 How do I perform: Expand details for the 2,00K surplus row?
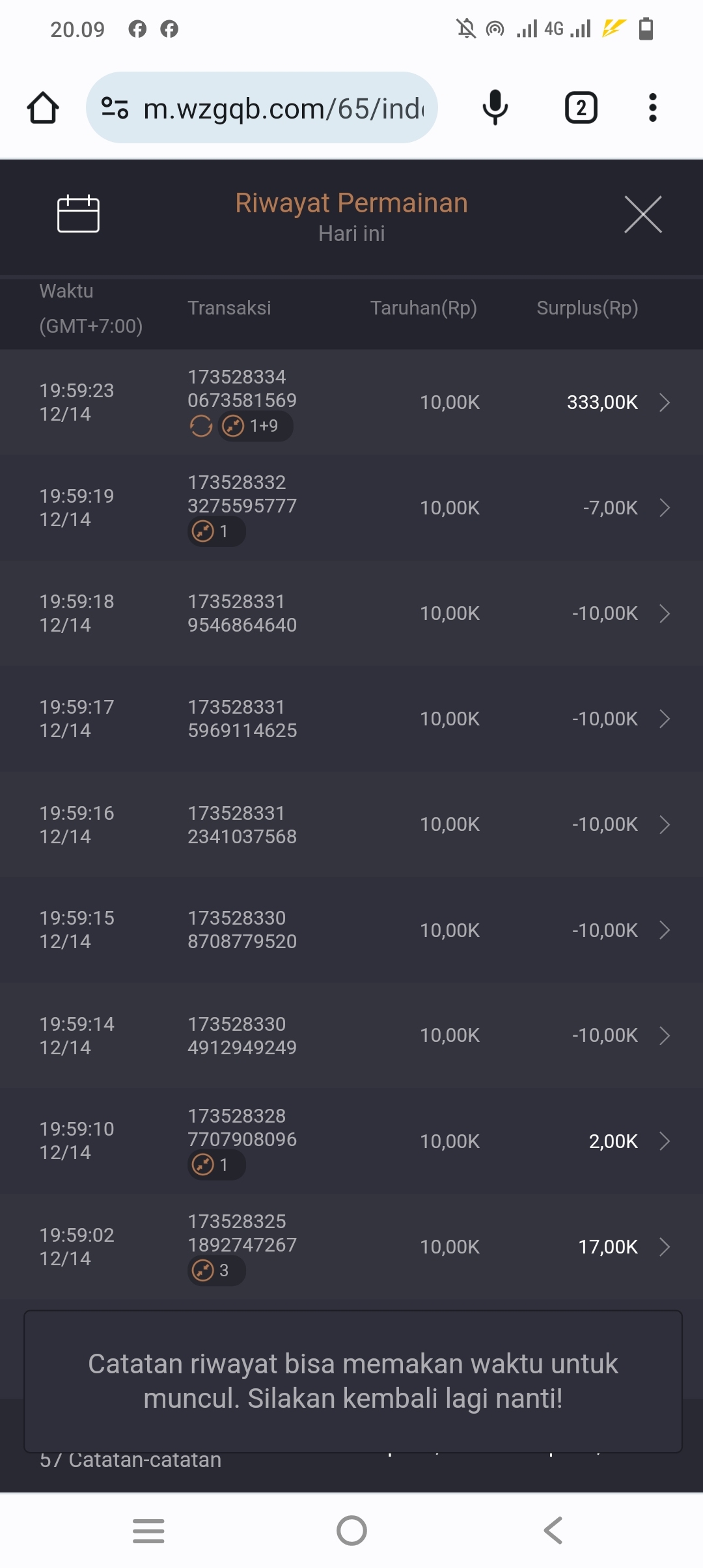point(665,1141)
